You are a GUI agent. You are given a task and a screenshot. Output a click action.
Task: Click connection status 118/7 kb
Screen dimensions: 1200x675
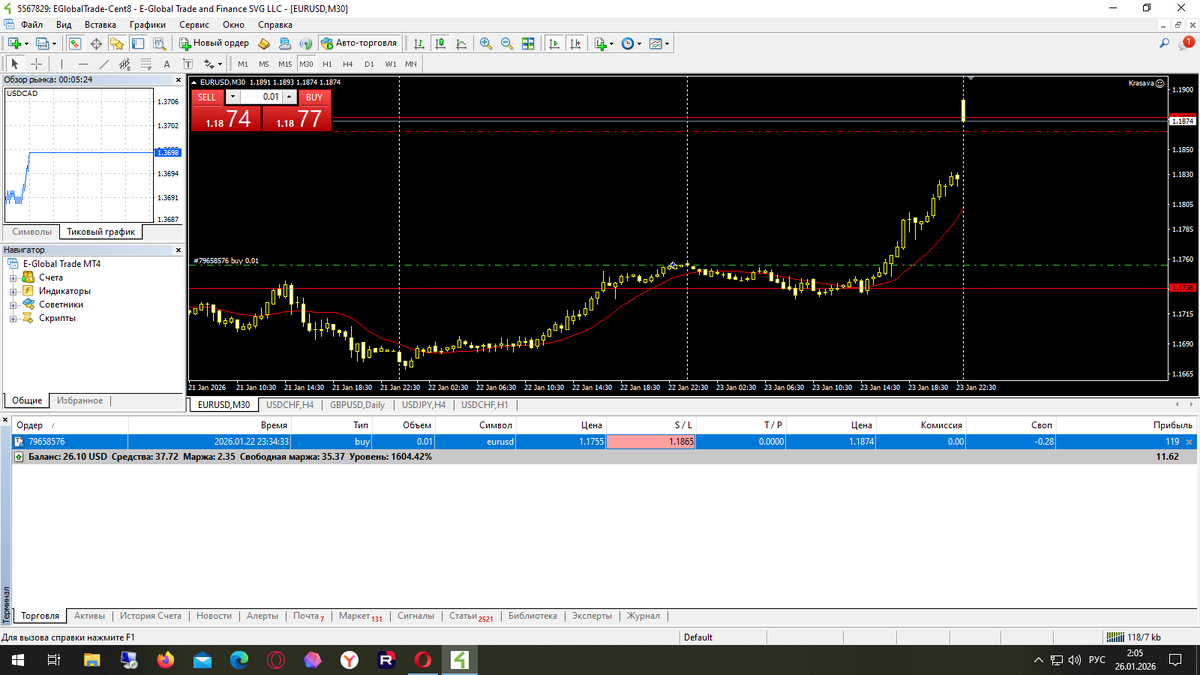[1134, 637]
